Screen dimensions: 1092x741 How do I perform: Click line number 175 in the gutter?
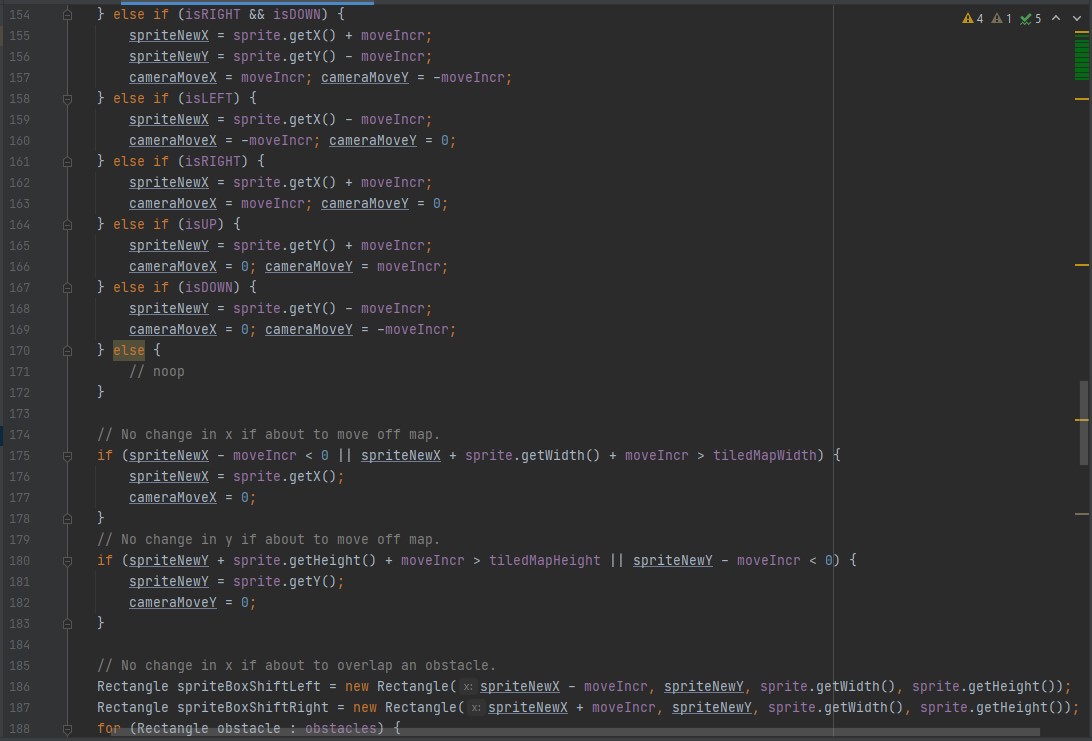point(19,456)
